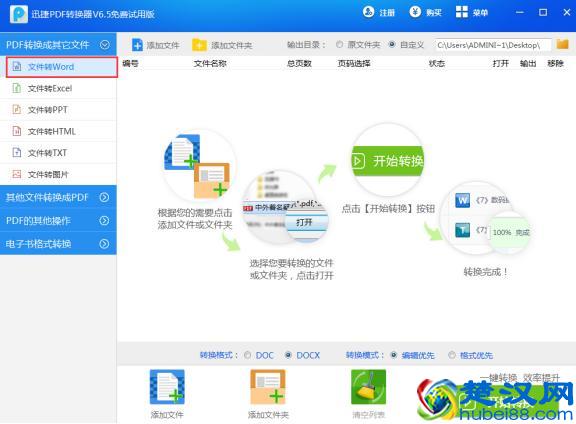Click the top 添加文件夹 folder icon
This screenshot has width=576, height=424.
coord(199,45)
